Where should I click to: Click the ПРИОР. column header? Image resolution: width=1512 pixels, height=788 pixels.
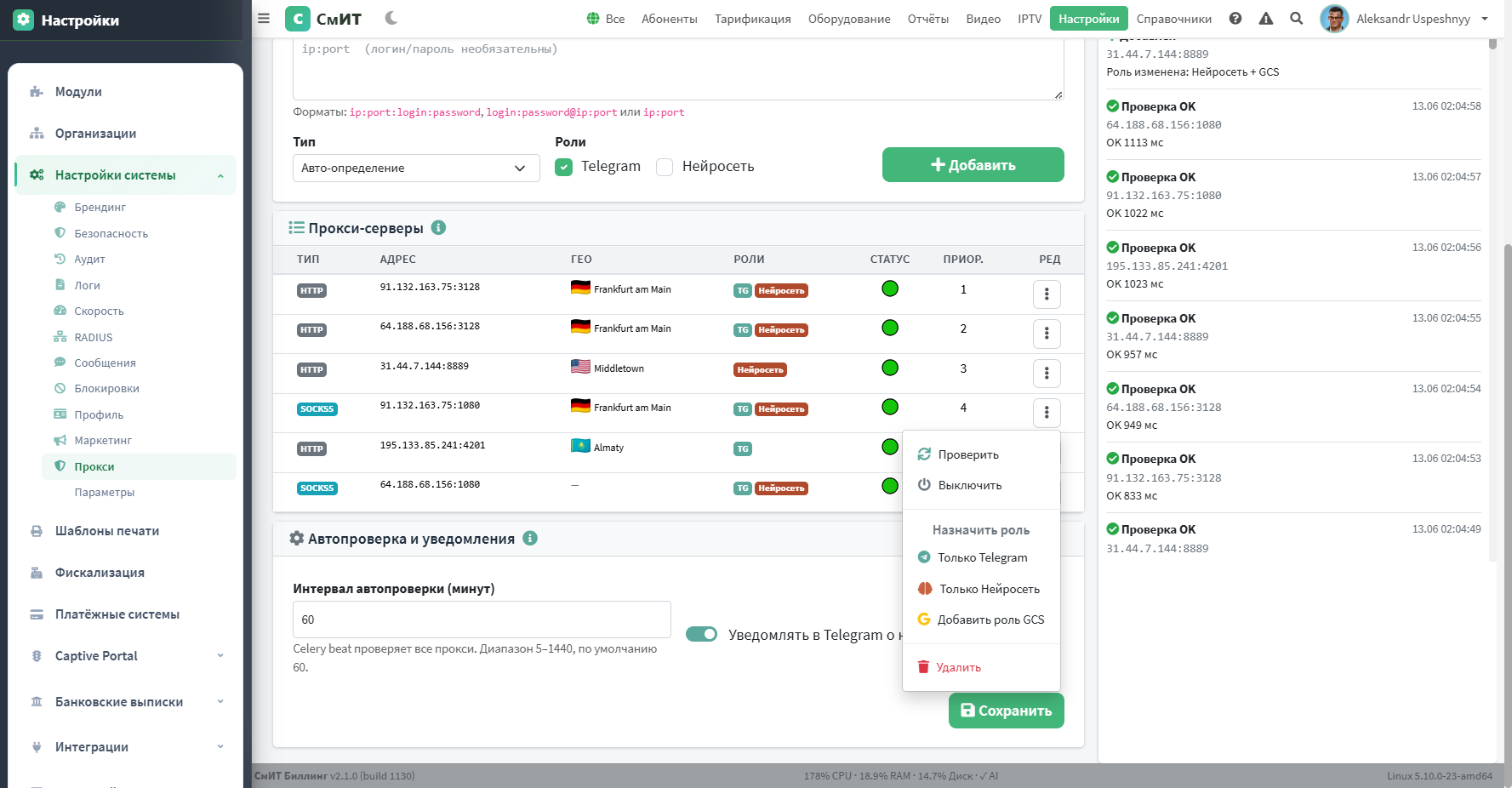tap(963, 259)
